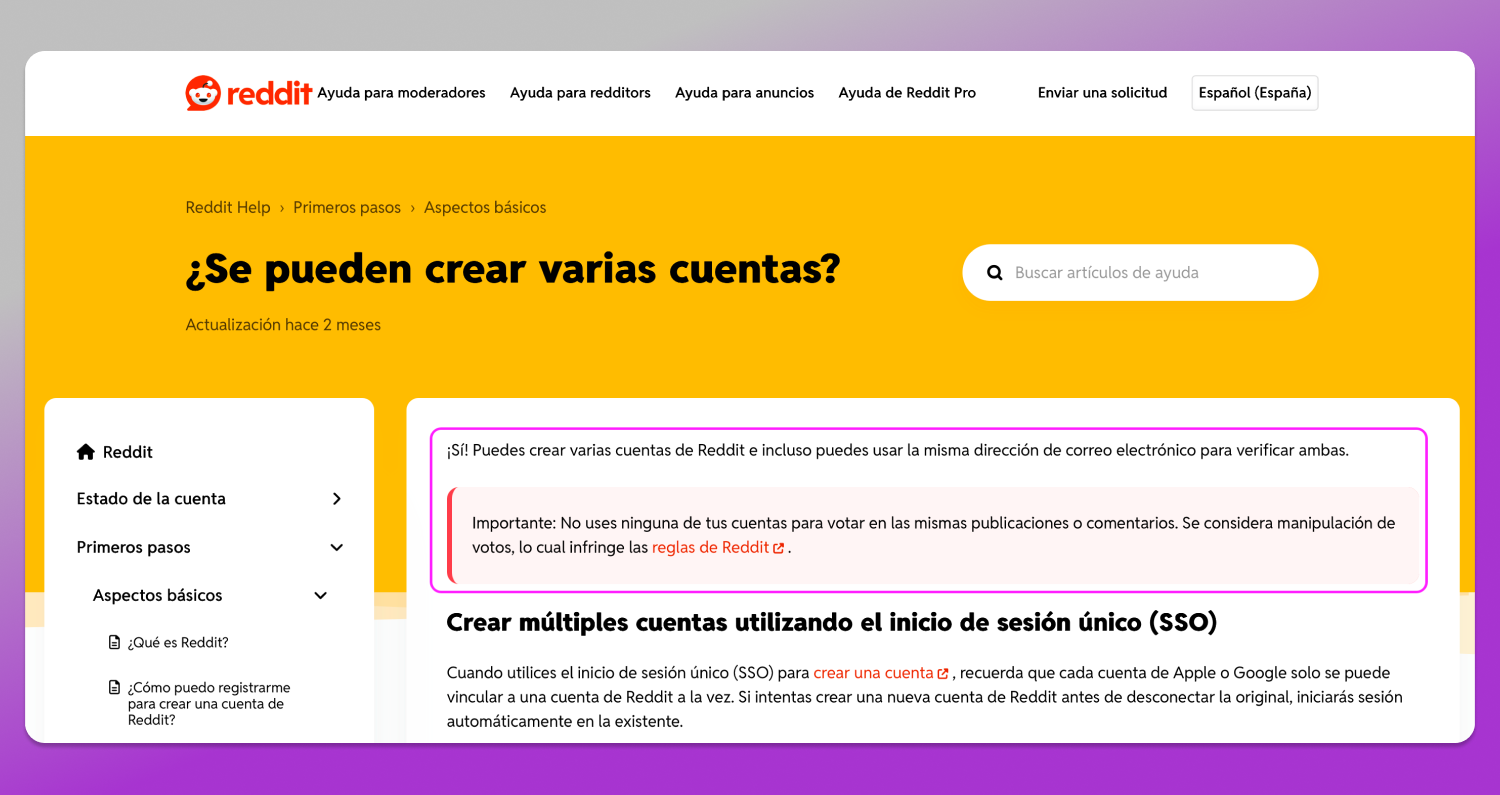This screenshot has height=795, width=1500.
Task: Click external link icon after crear una cuenta
Action: [x=942, y=674]
